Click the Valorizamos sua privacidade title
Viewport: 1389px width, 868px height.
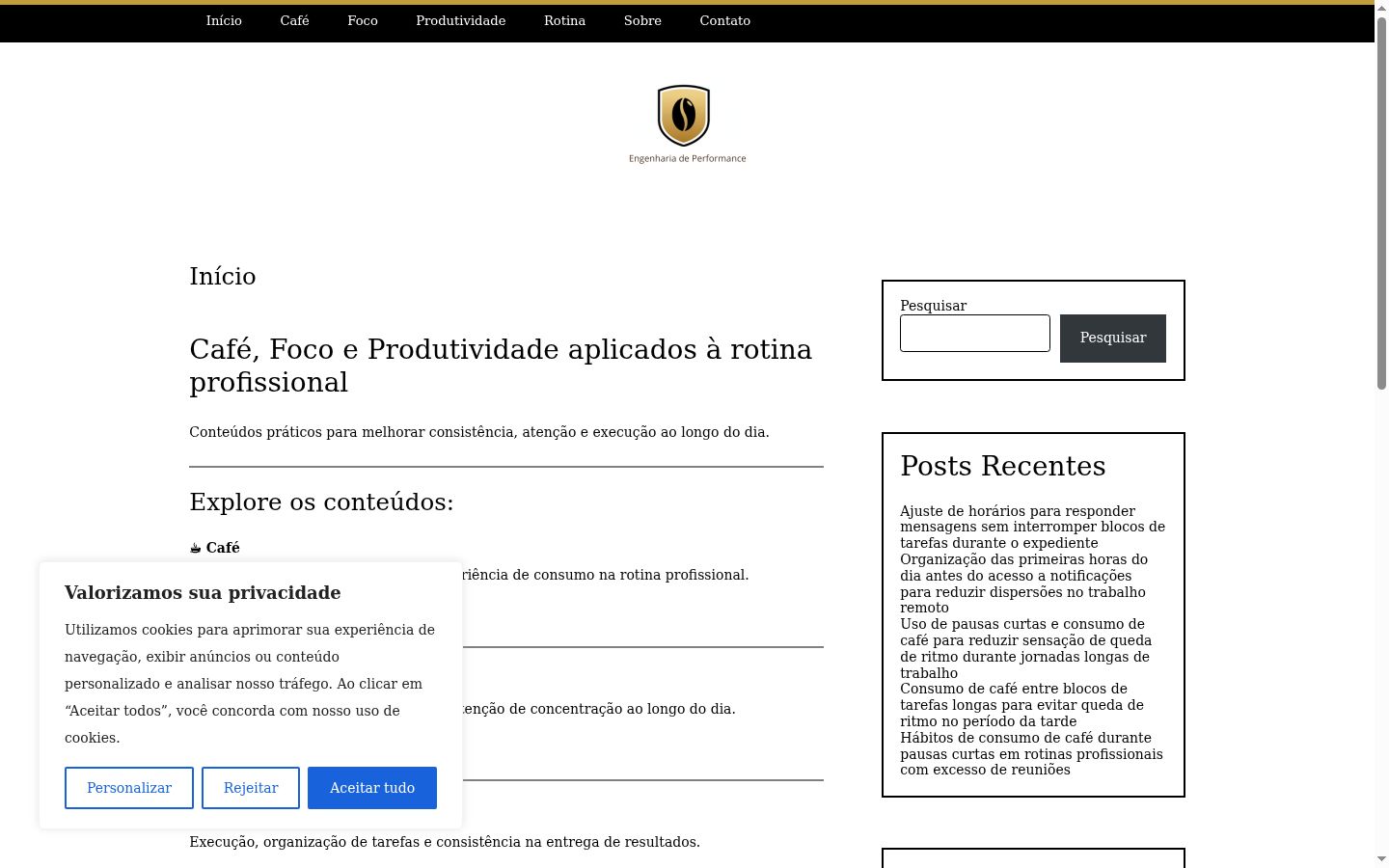coord(203,593)
